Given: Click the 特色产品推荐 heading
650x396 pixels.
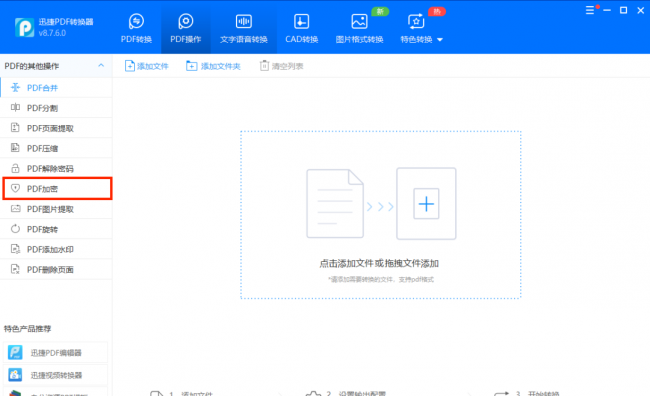Looking at the screenshot, I should pyautogui.click(x=27, y=329).
